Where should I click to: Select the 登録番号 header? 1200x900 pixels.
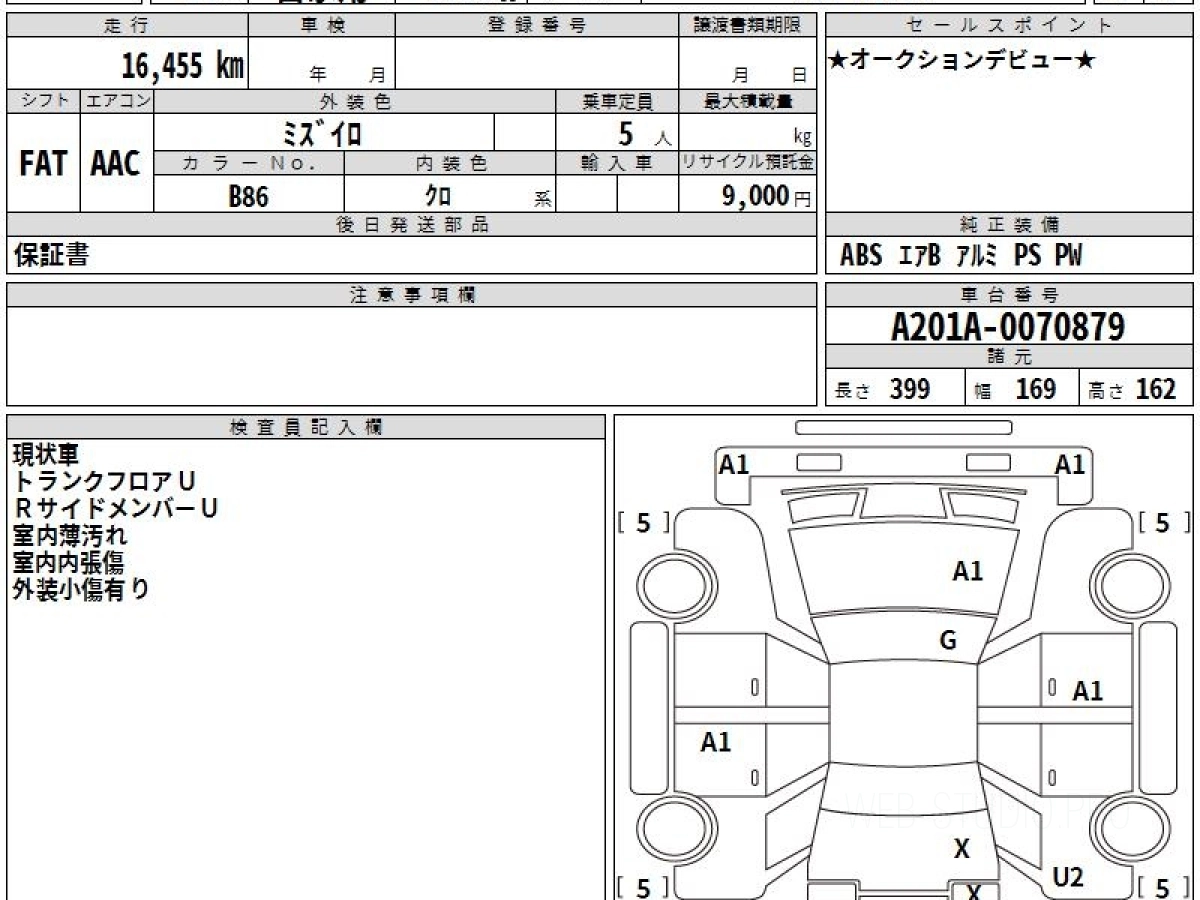537,26
